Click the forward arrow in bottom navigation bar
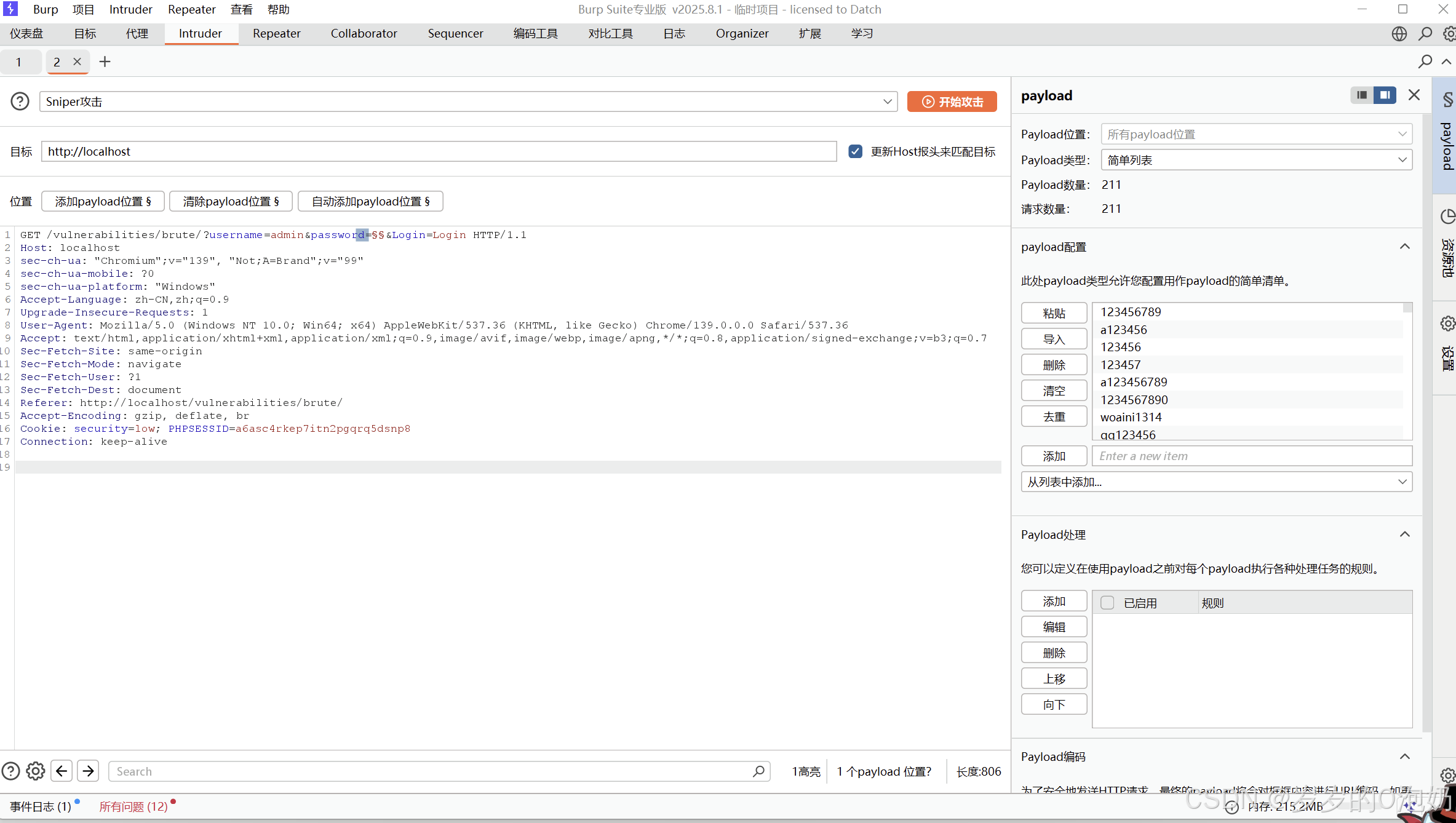 coord(88,771)
